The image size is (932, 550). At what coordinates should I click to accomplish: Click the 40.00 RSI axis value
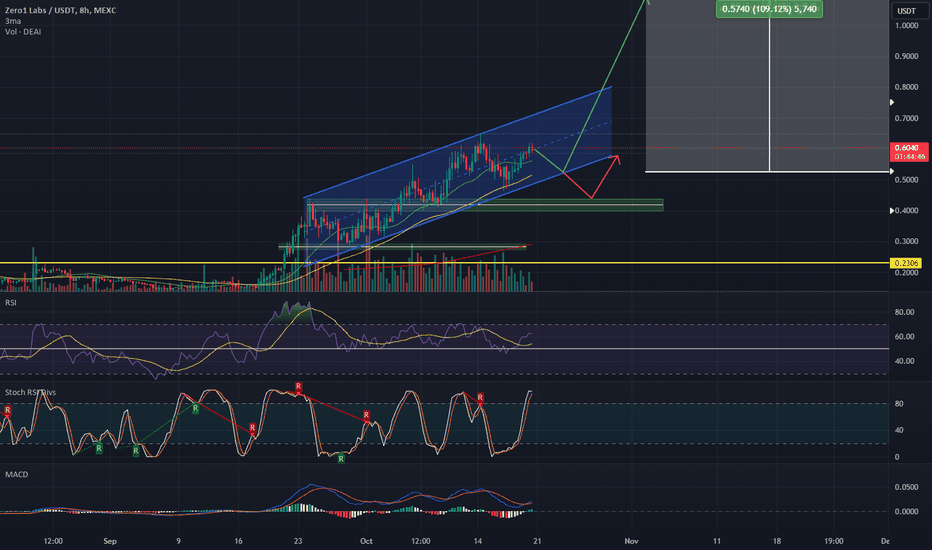click(904, 361)
